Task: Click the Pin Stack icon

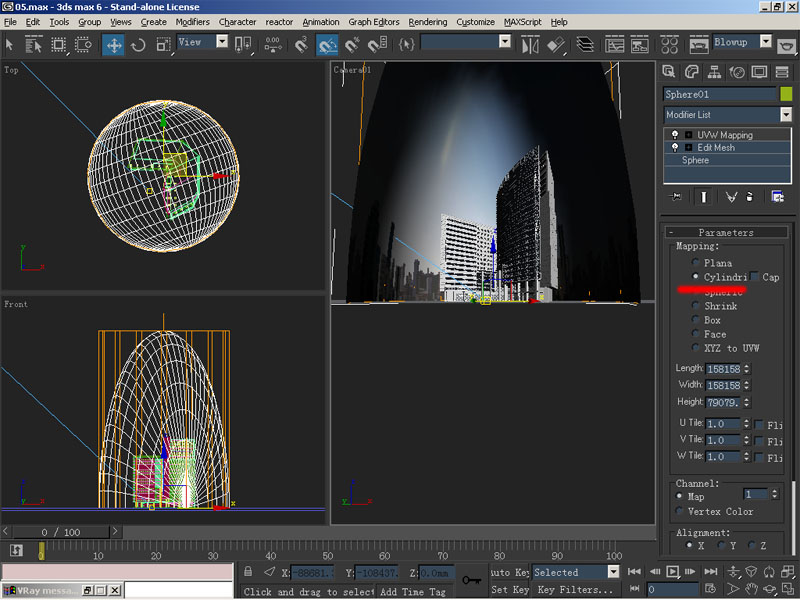Action: (x=677, y=197)
